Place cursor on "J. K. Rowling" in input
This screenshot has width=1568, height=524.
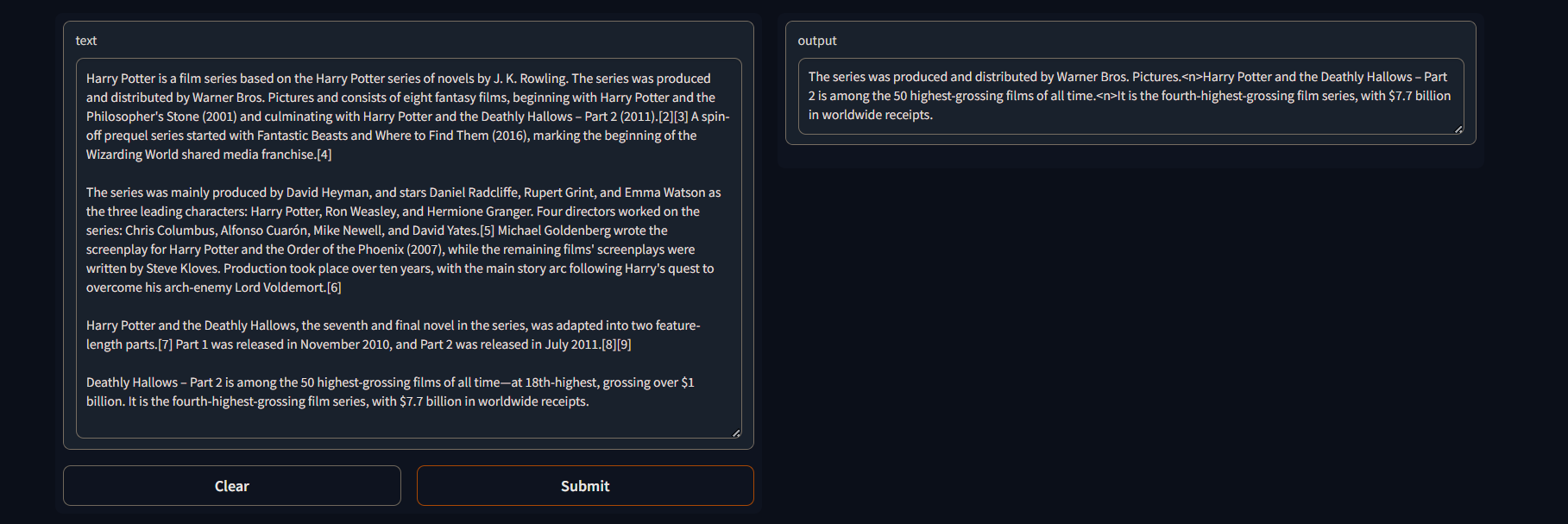pyautogui.click(x=530, y=79)
